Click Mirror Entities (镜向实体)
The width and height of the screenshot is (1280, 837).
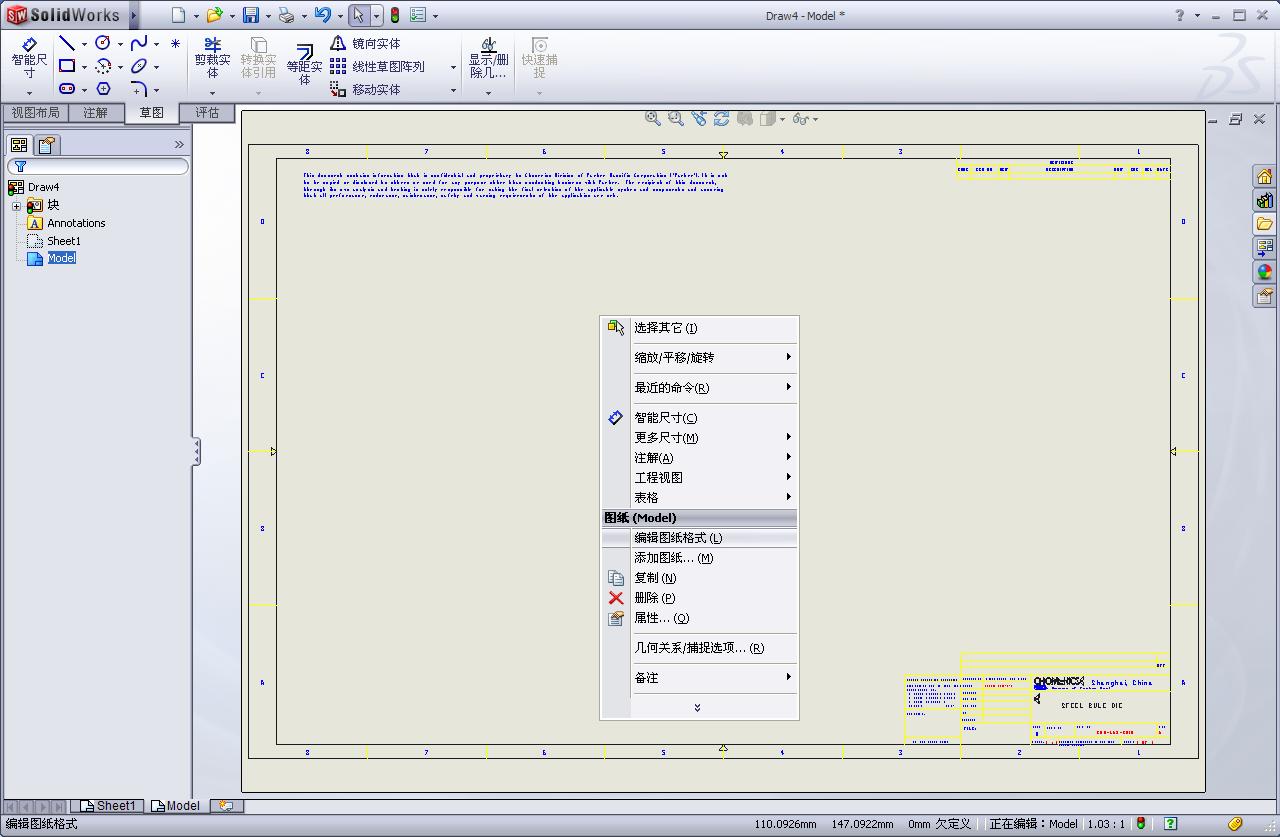click(366, 43)
